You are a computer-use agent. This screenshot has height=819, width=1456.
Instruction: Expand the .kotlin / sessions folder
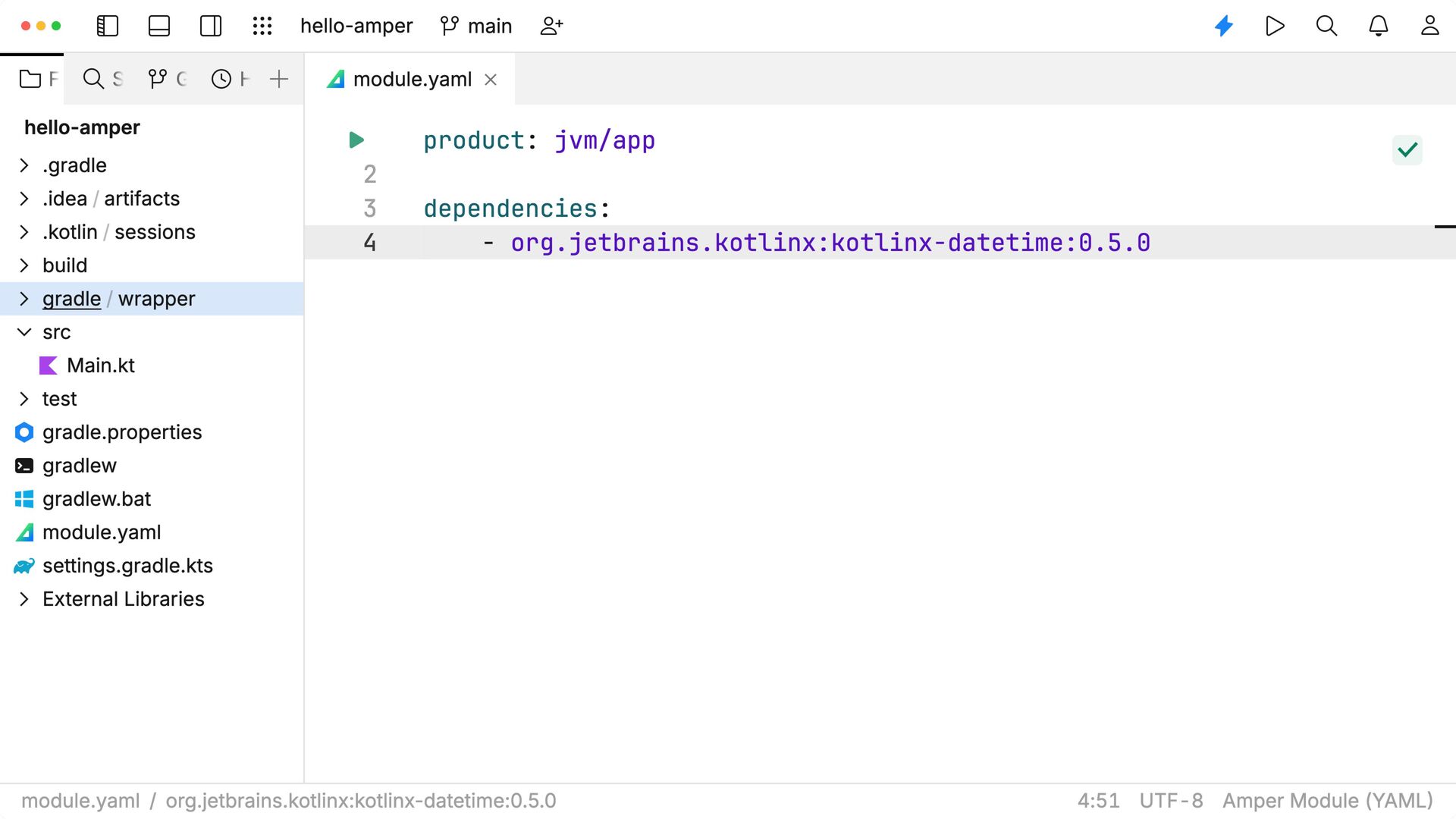point(24,232)
